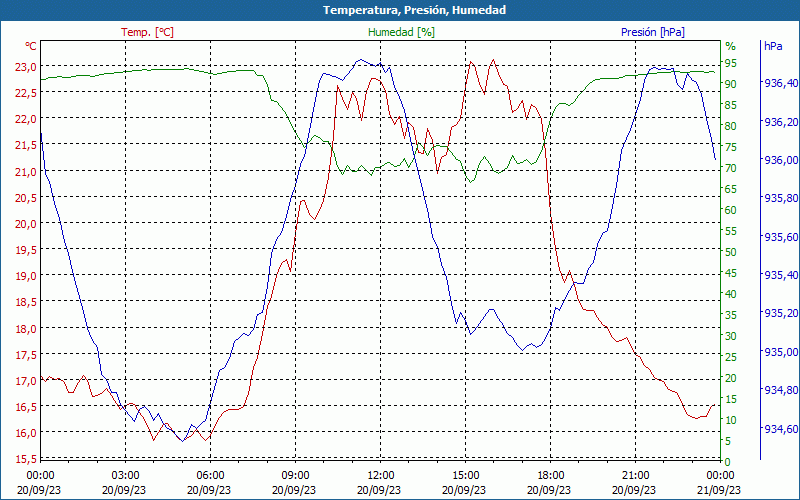Screen dimensions: 800x500
Task: Click the 09:00 time axis label
Action: [295, 476]
